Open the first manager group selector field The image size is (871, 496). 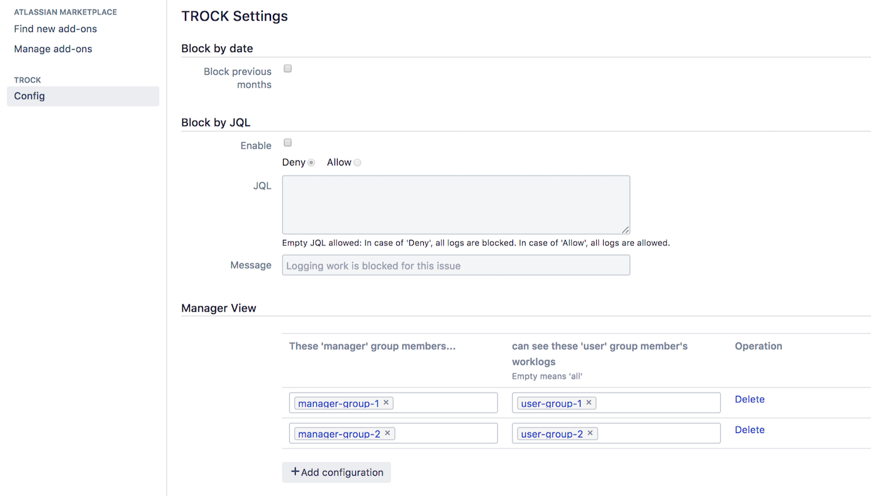point(445,403)
